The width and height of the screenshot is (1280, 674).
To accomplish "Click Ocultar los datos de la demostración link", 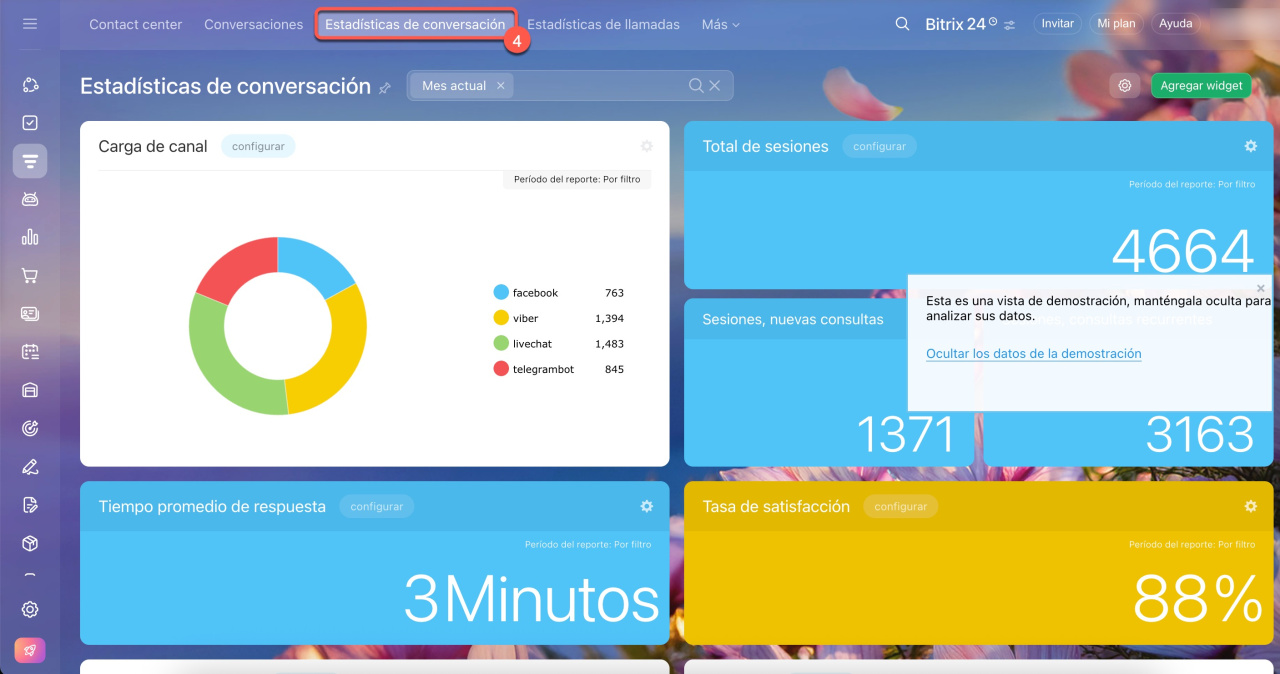I will tap(1033, 353).
